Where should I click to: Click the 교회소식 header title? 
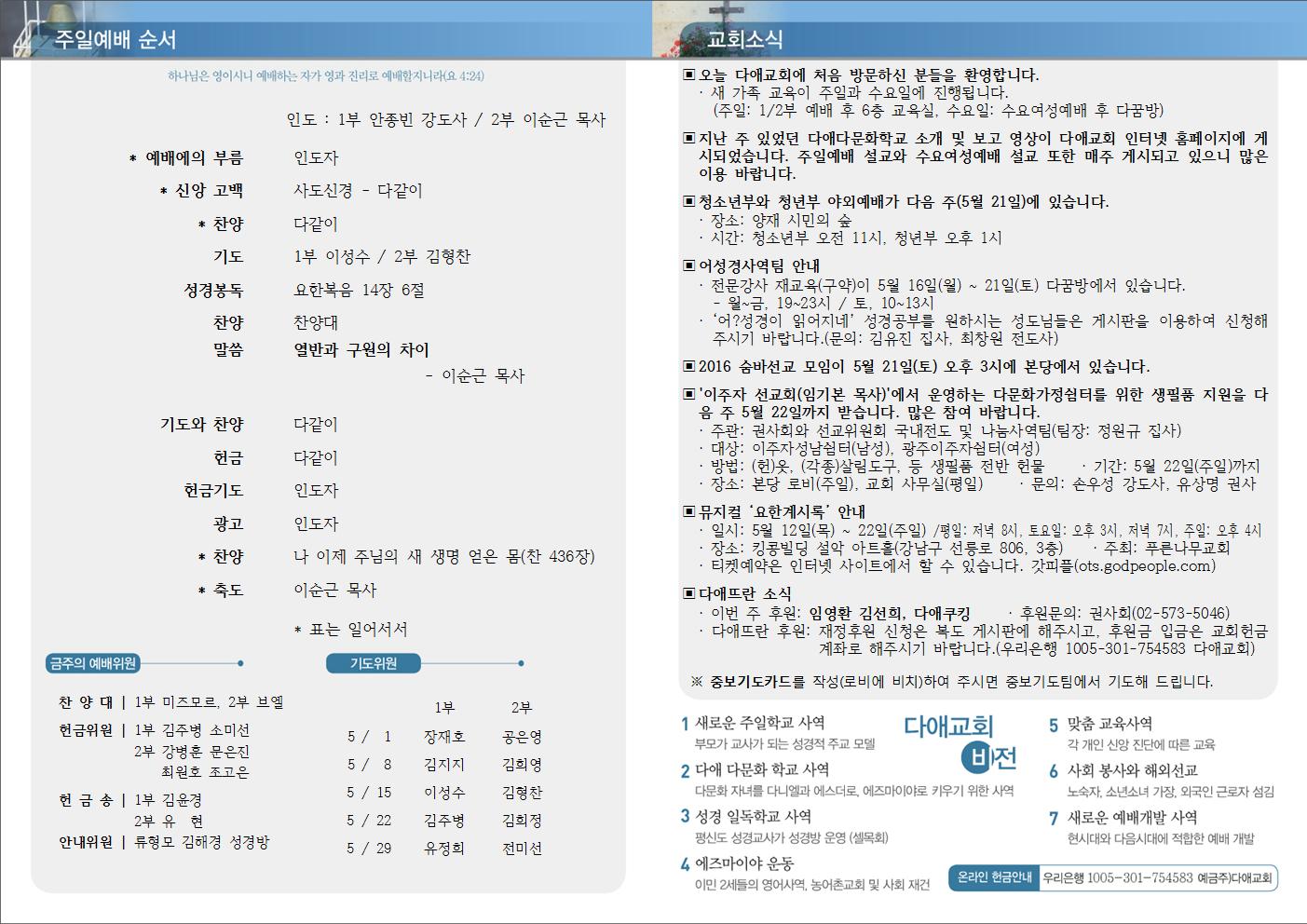click(744, 39)
